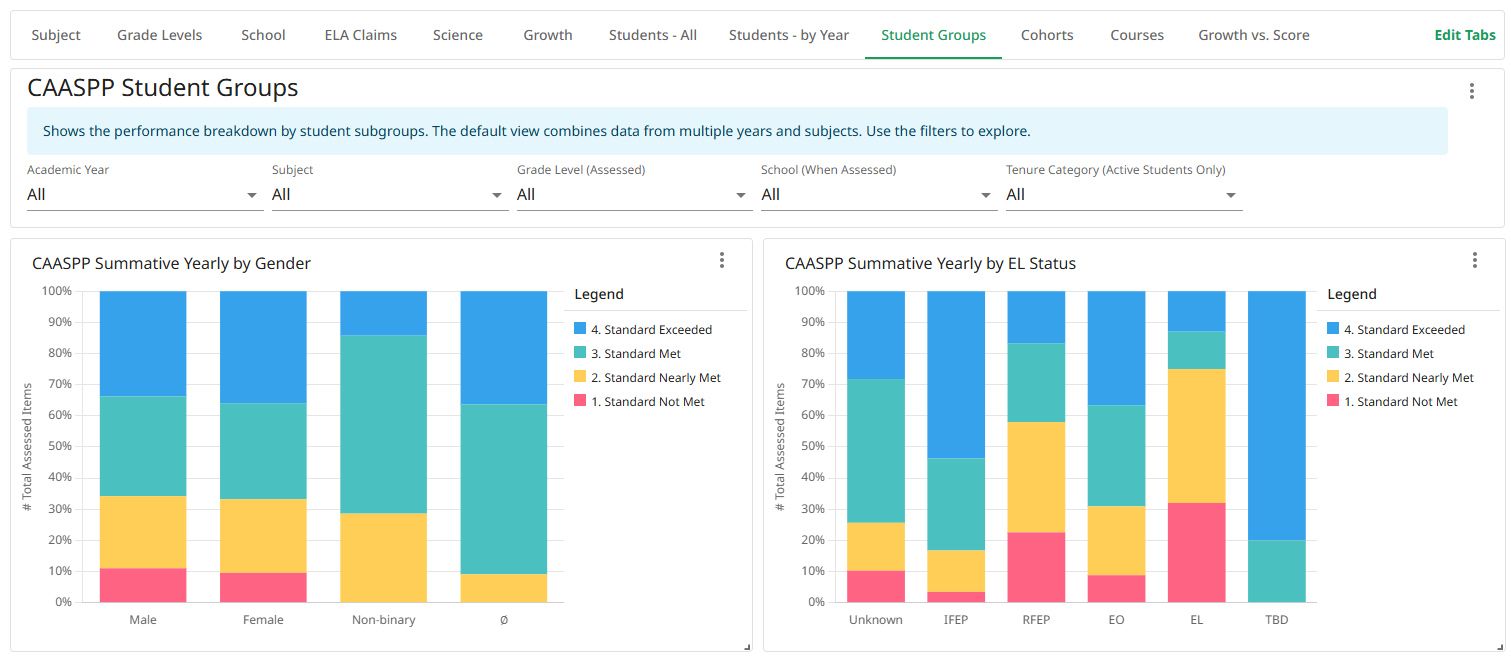Image resolution: width=1511 pixels, height=657 pixels.
Task: Toggle the '2. Standard Nearly Met' series in Gender legend
Action: [x=580, y=377]
